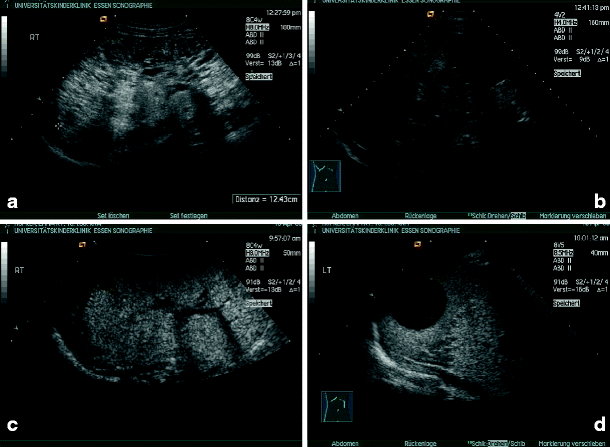
Task: Click the 'Verst= 9dB' gain value
Action: coord(572,60)
